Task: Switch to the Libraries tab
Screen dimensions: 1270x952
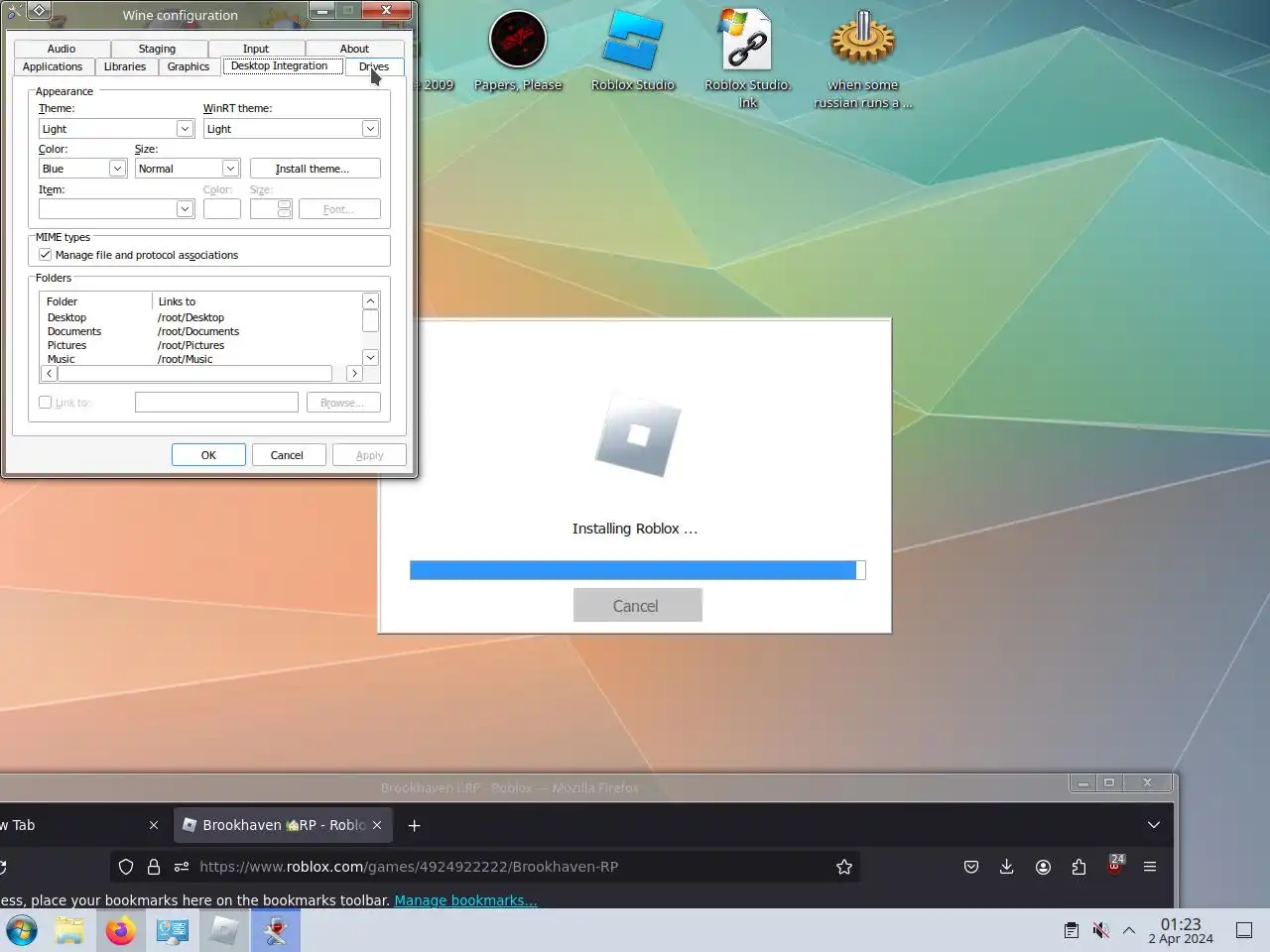Action: [125, 66]
